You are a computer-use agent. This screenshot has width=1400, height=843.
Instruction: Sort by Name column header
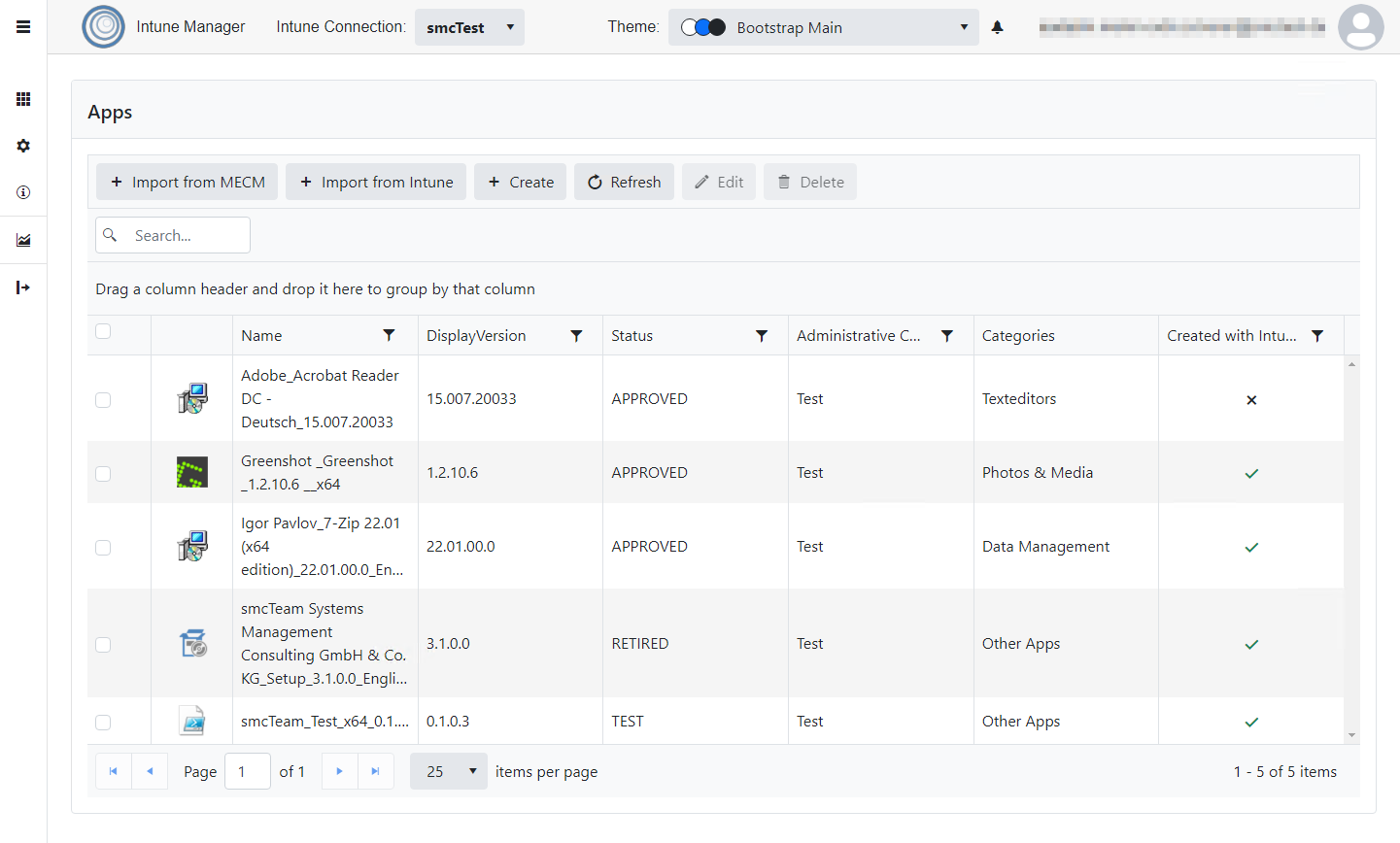pos(261,335)
